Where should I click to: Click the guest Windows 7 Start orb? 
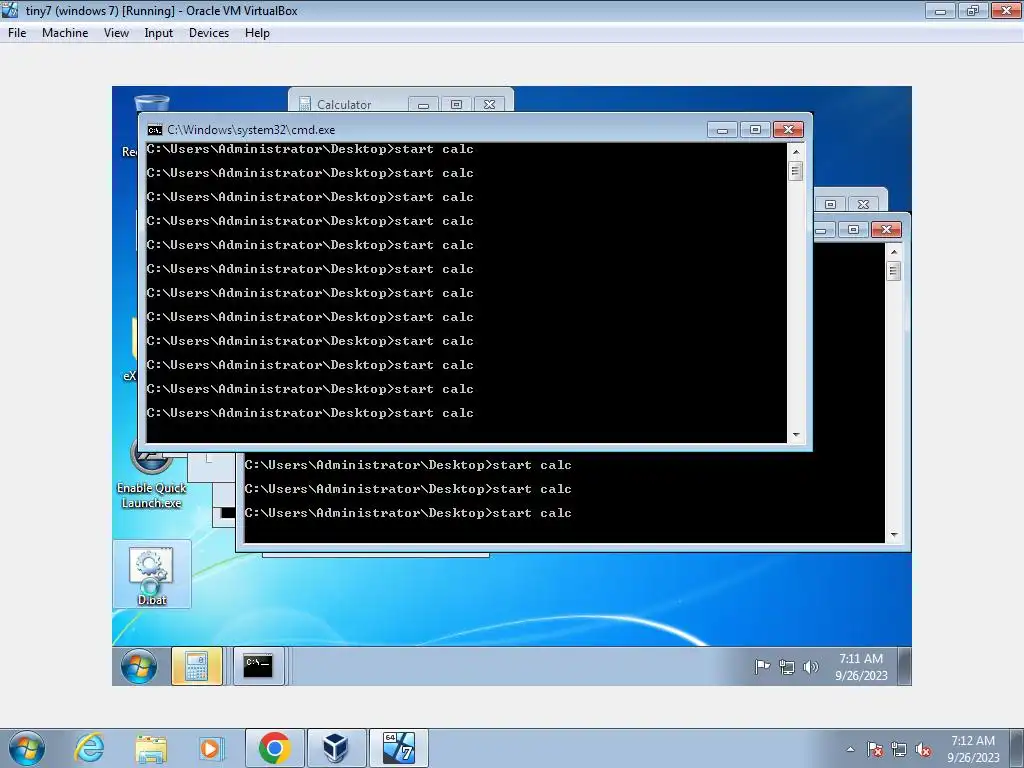[x=139, y=666]
